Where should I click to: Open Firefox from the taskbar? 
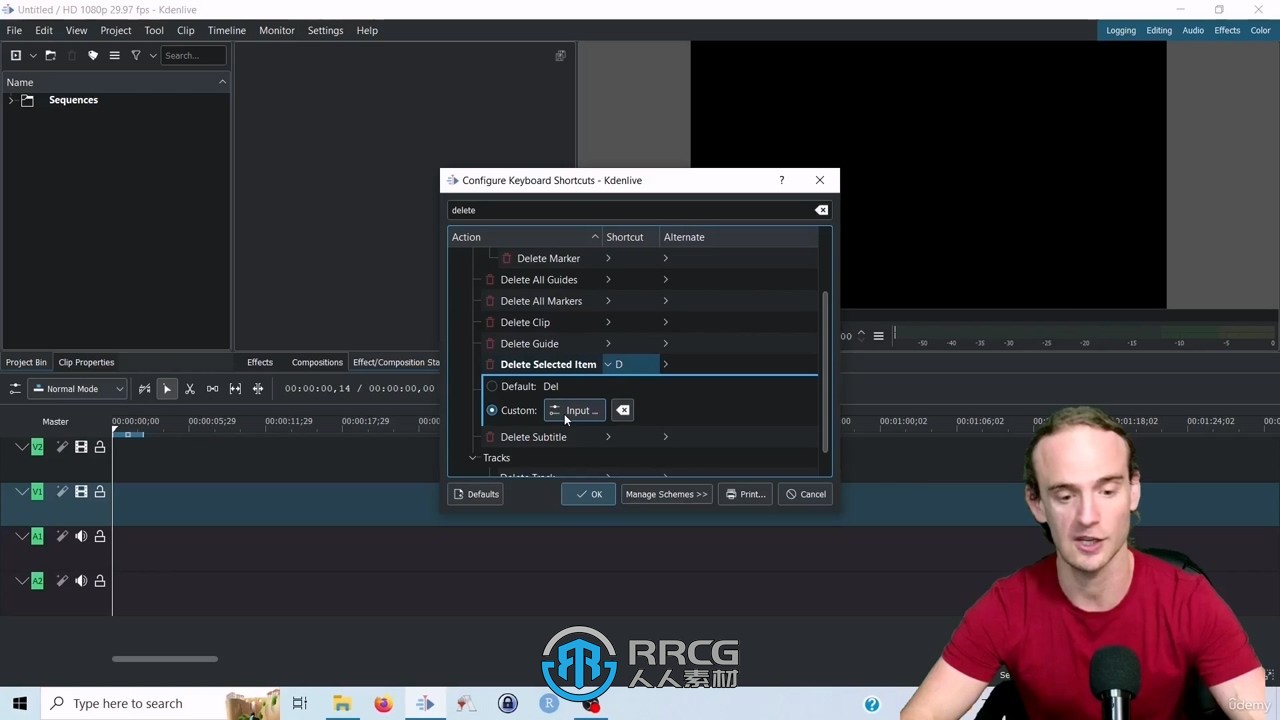pyautogui.click(x=383, y=704)
